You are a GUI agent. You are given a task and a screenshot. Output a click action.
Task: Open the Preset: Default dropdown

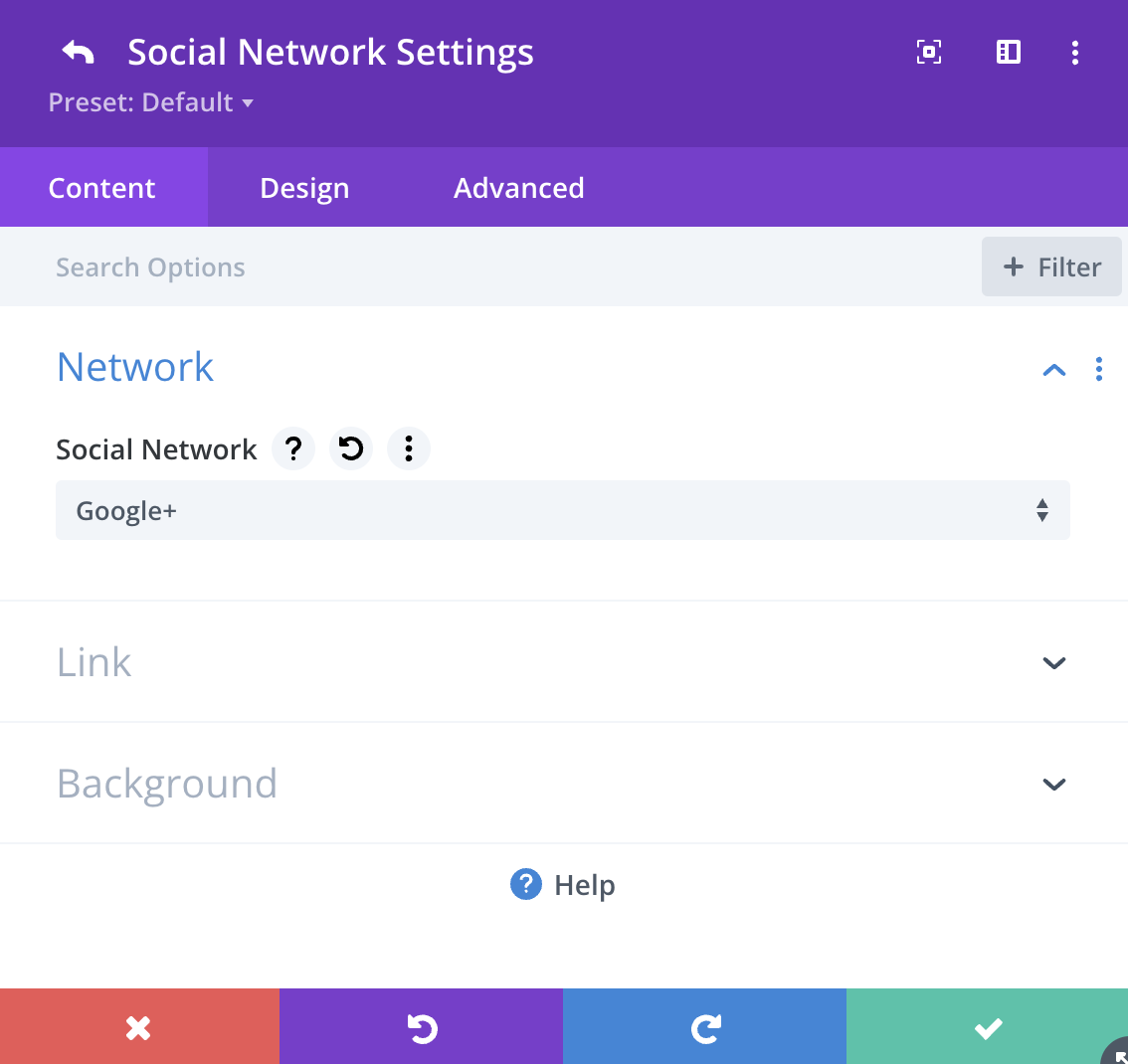pyautogui.click(x=151, y=102)
